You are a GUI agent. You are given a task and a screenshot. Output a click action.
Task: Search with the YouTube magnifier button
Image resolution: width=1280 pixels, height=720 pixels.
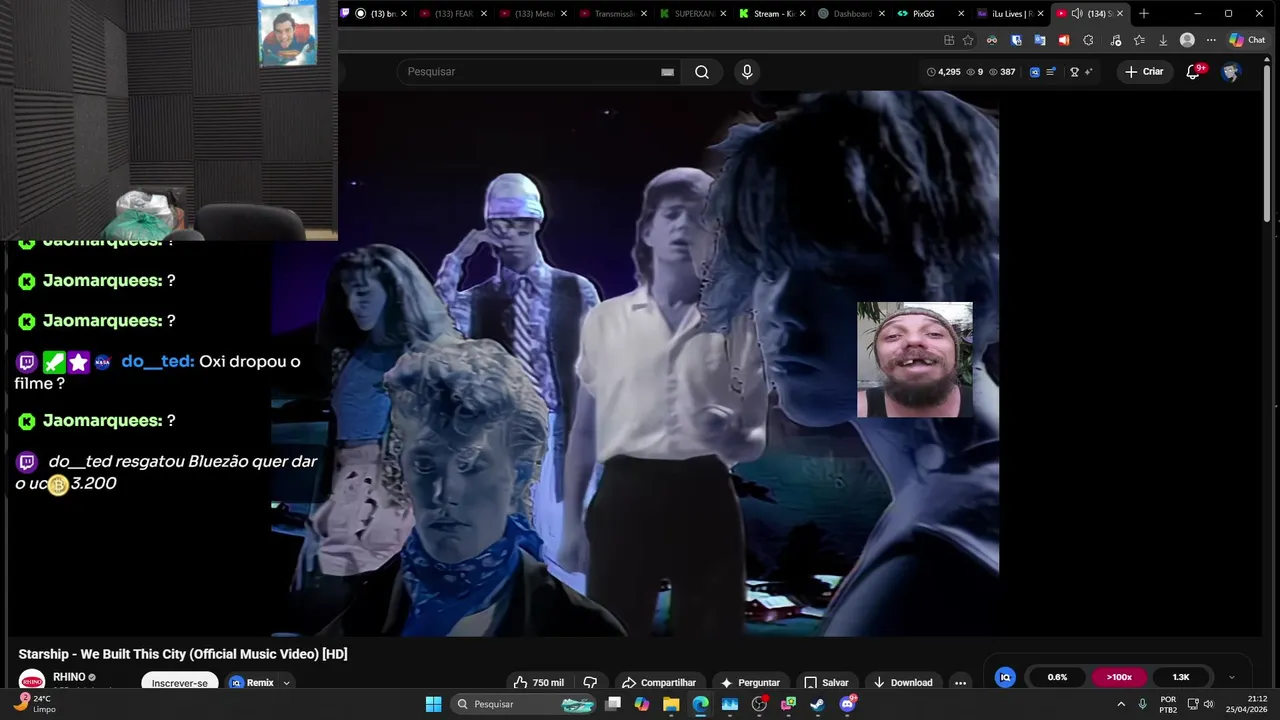point(702,72)
